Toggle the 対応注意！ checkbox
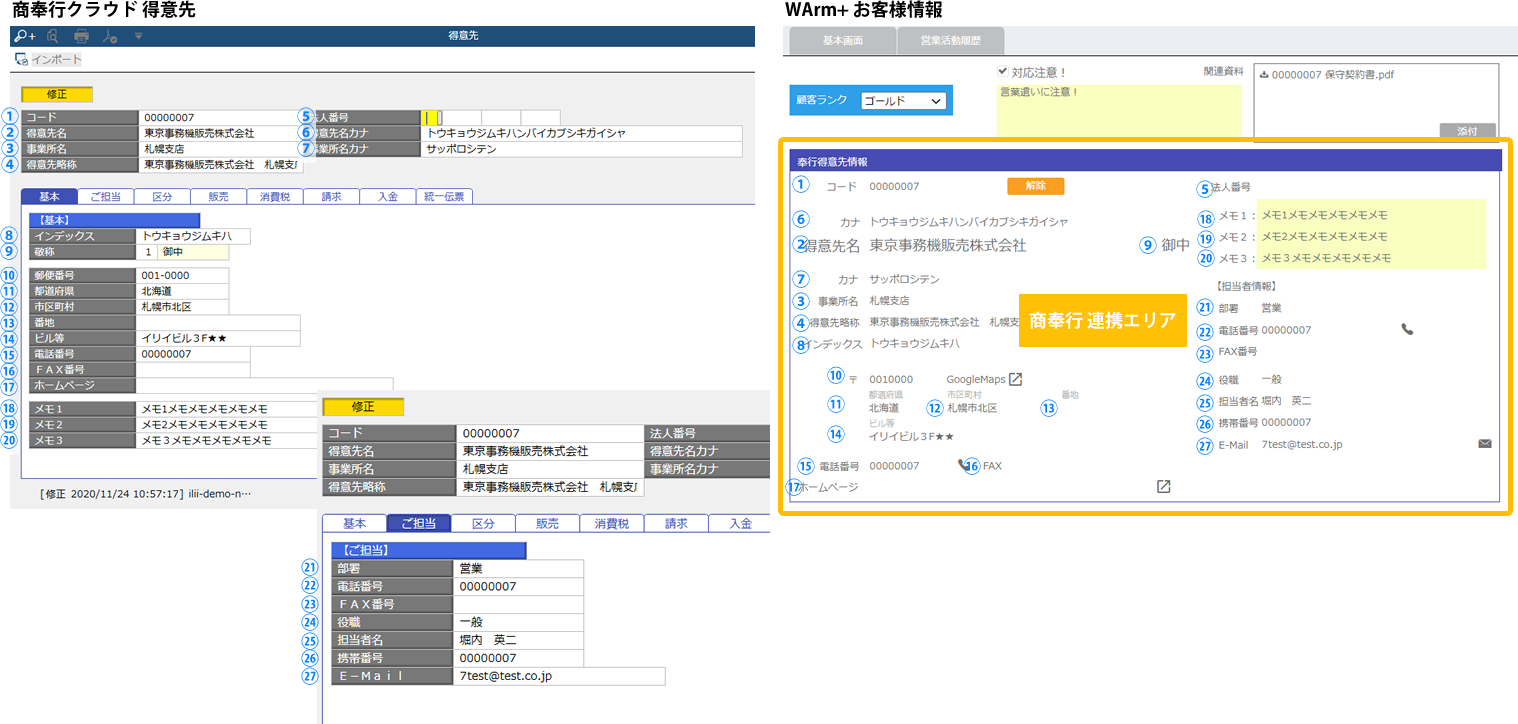This screenshot has width=1518, height=724. tap(1003, 72)
